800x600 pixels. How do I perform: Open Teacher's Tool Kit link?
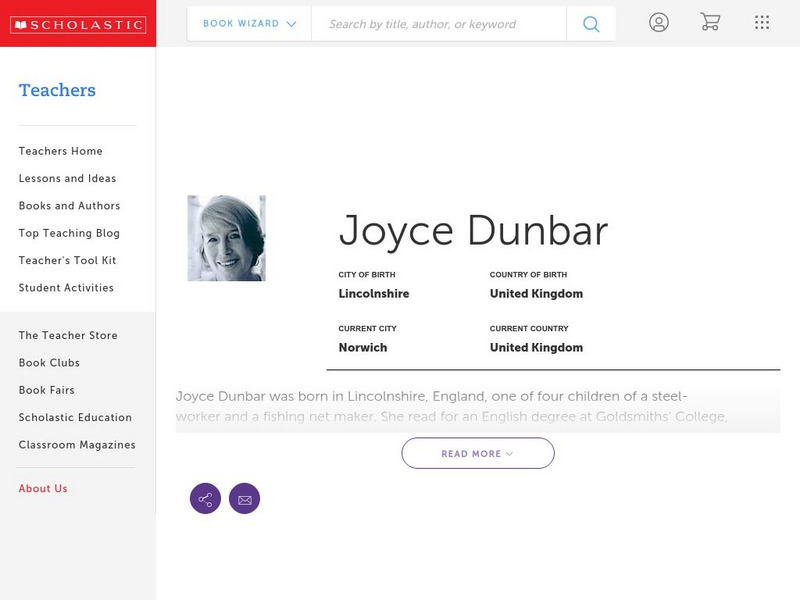click(x=67, y=260)
